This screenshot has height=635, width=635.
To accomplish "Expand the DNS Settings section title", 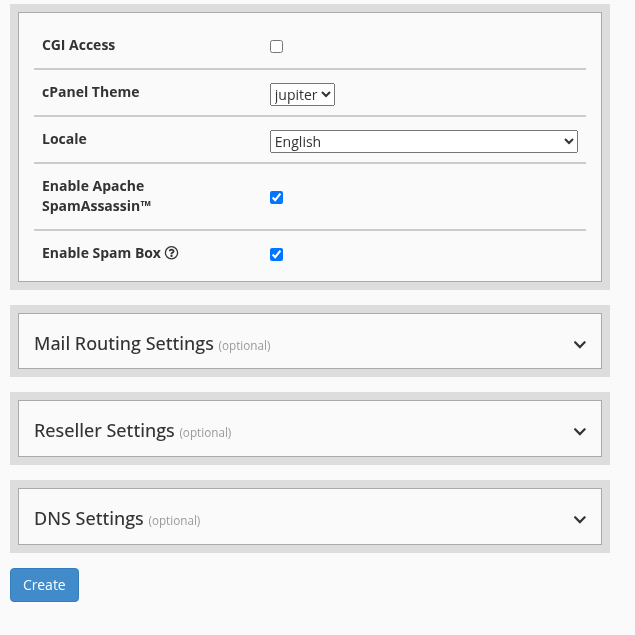I will click(x=89, y=518).
